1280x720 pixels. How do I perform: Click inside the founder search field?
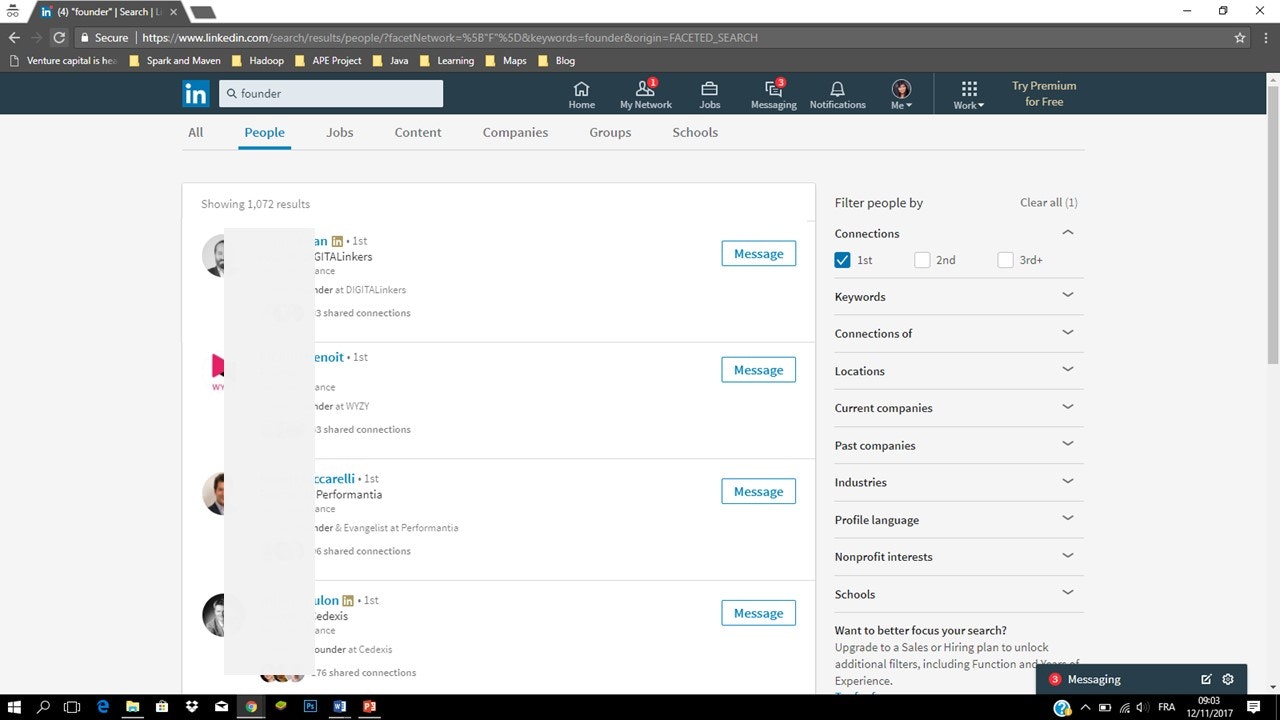pos(330,93)
